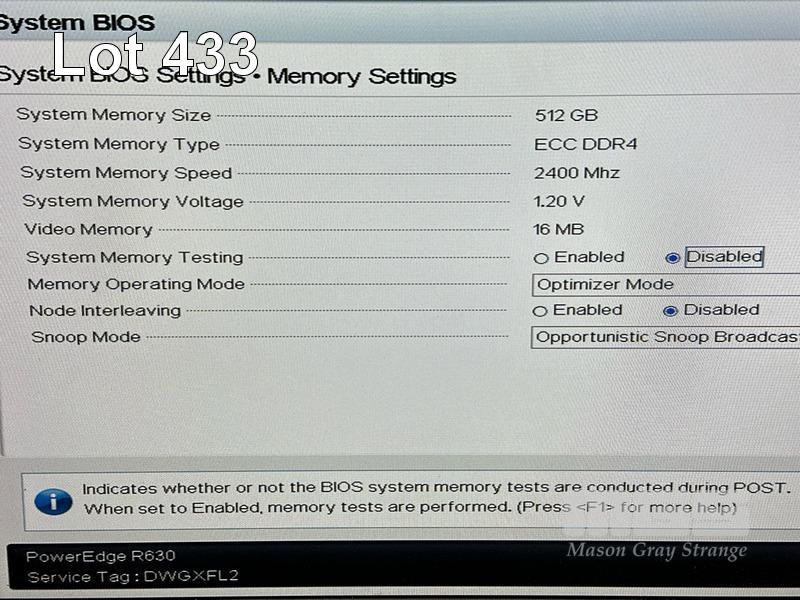Enable System Memory Testing radio button
The width and height of the screenshot is (800, 600).
(x=541, y=258)
